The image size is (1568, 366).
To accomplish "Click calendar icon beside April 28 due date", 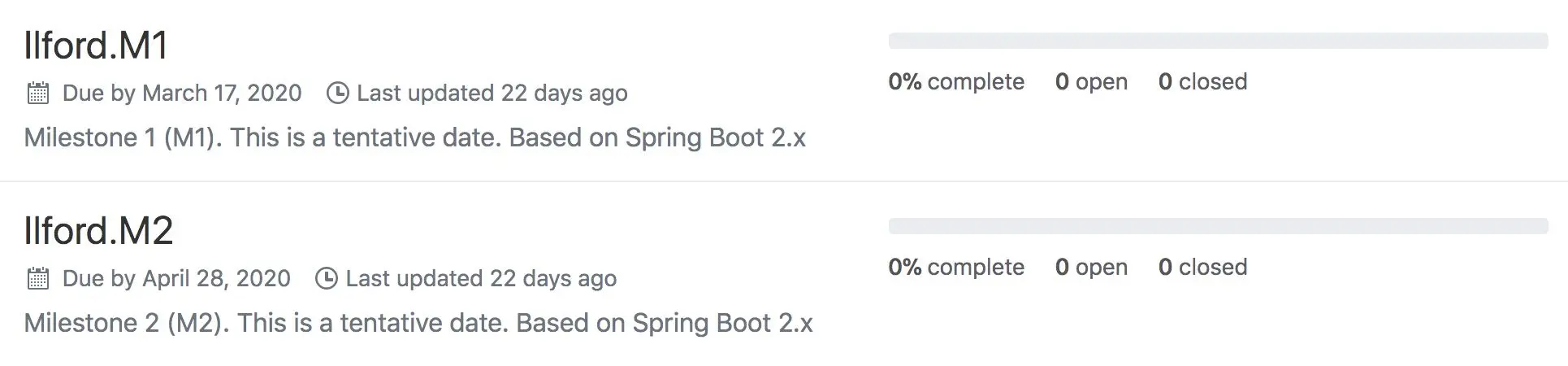I will click(x=38, y=278).
